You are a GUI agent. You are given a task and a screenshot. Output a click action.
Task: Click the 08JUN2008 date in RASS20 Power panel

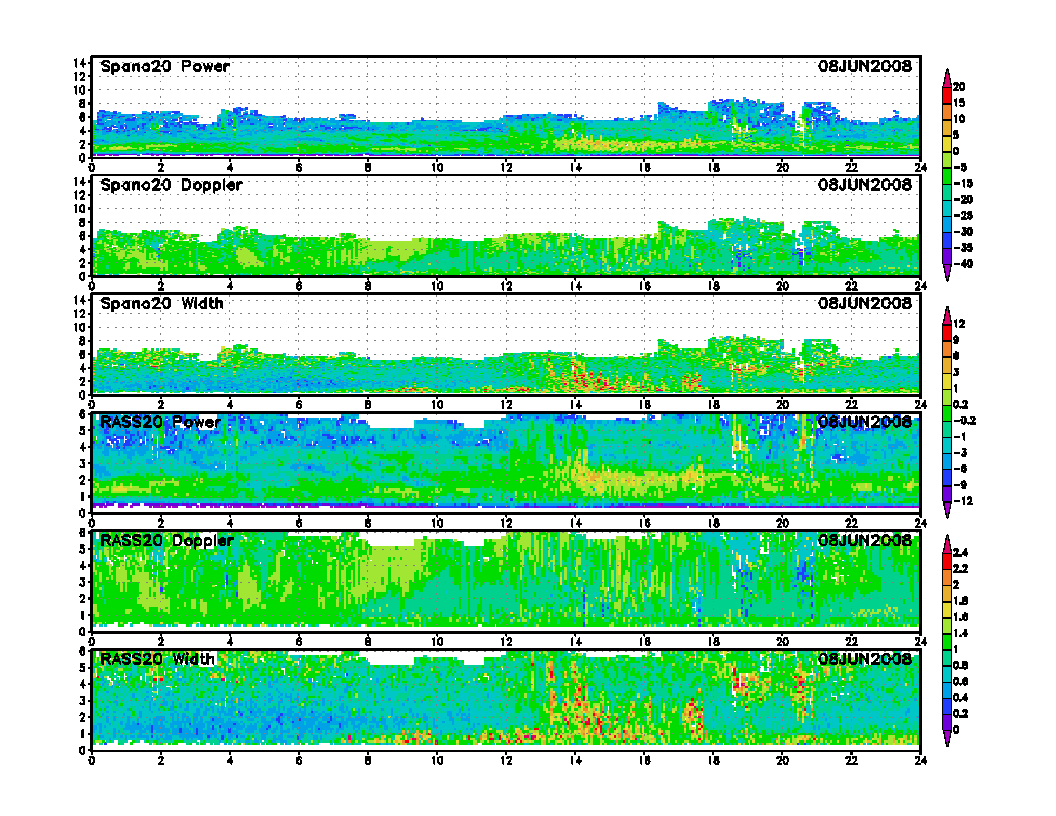click(x=865, y=422)
